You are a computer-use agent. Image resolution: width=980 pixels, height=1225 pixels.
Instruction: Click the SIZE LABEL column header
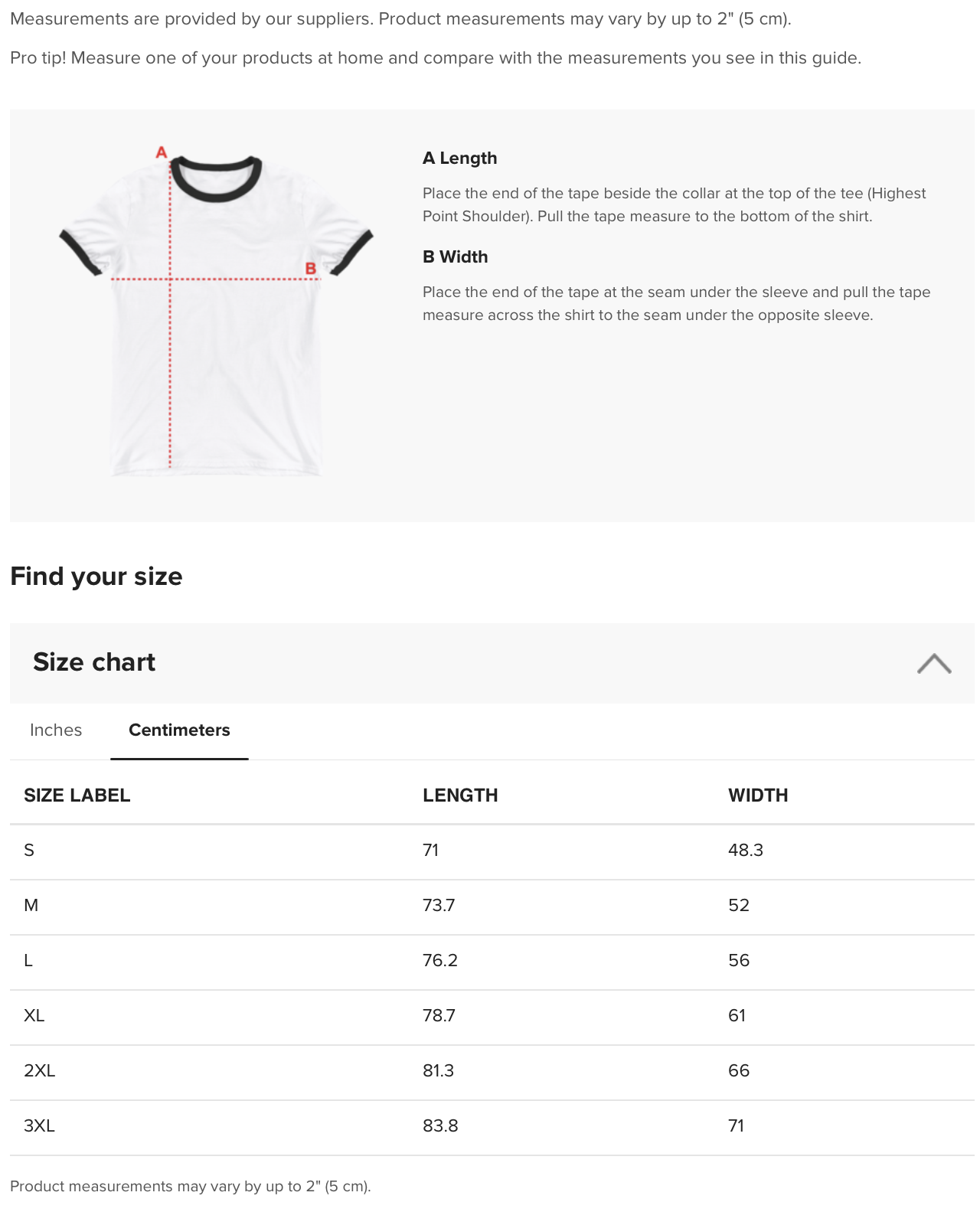point(77,795)
